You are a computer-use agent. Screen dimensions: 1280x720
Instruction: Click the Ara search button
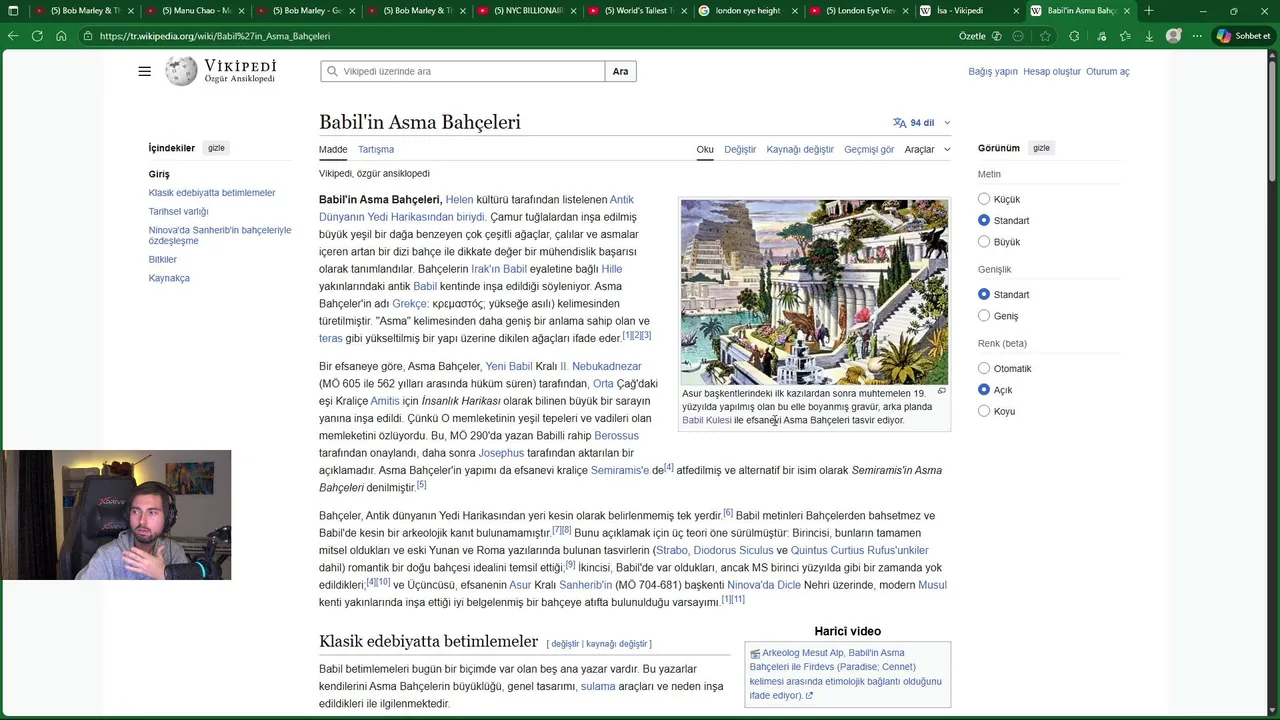coord(621,72)
